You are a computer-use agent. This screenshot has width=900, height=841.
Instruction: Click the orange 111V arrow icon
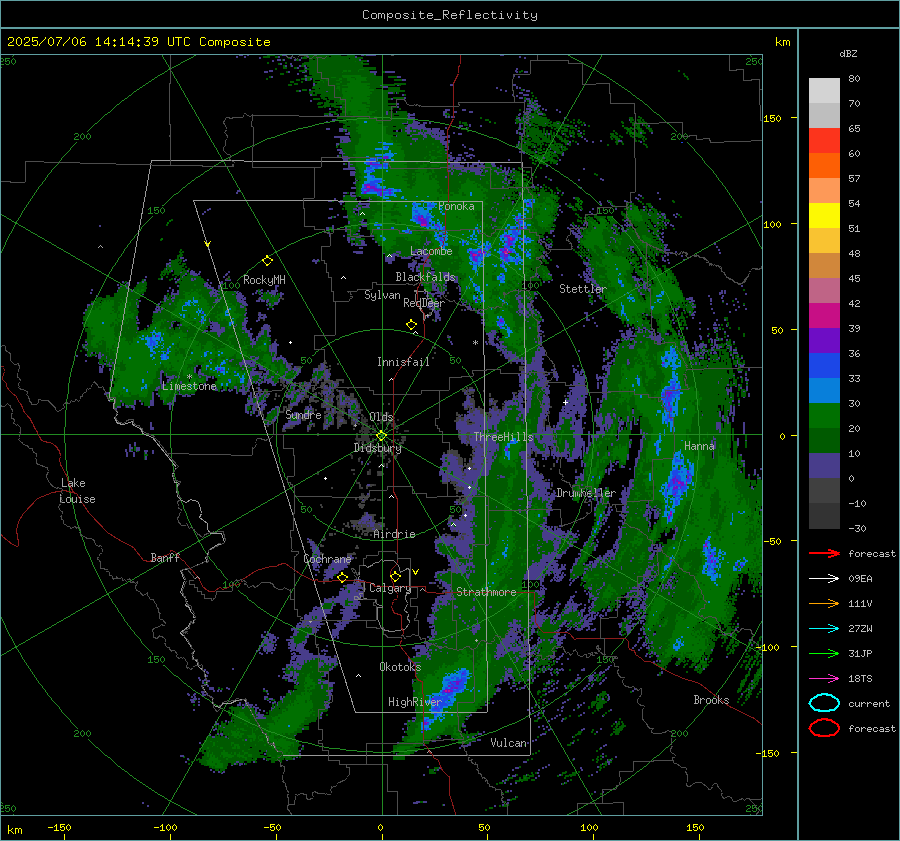pyautogui.click(x=824, y=603)
